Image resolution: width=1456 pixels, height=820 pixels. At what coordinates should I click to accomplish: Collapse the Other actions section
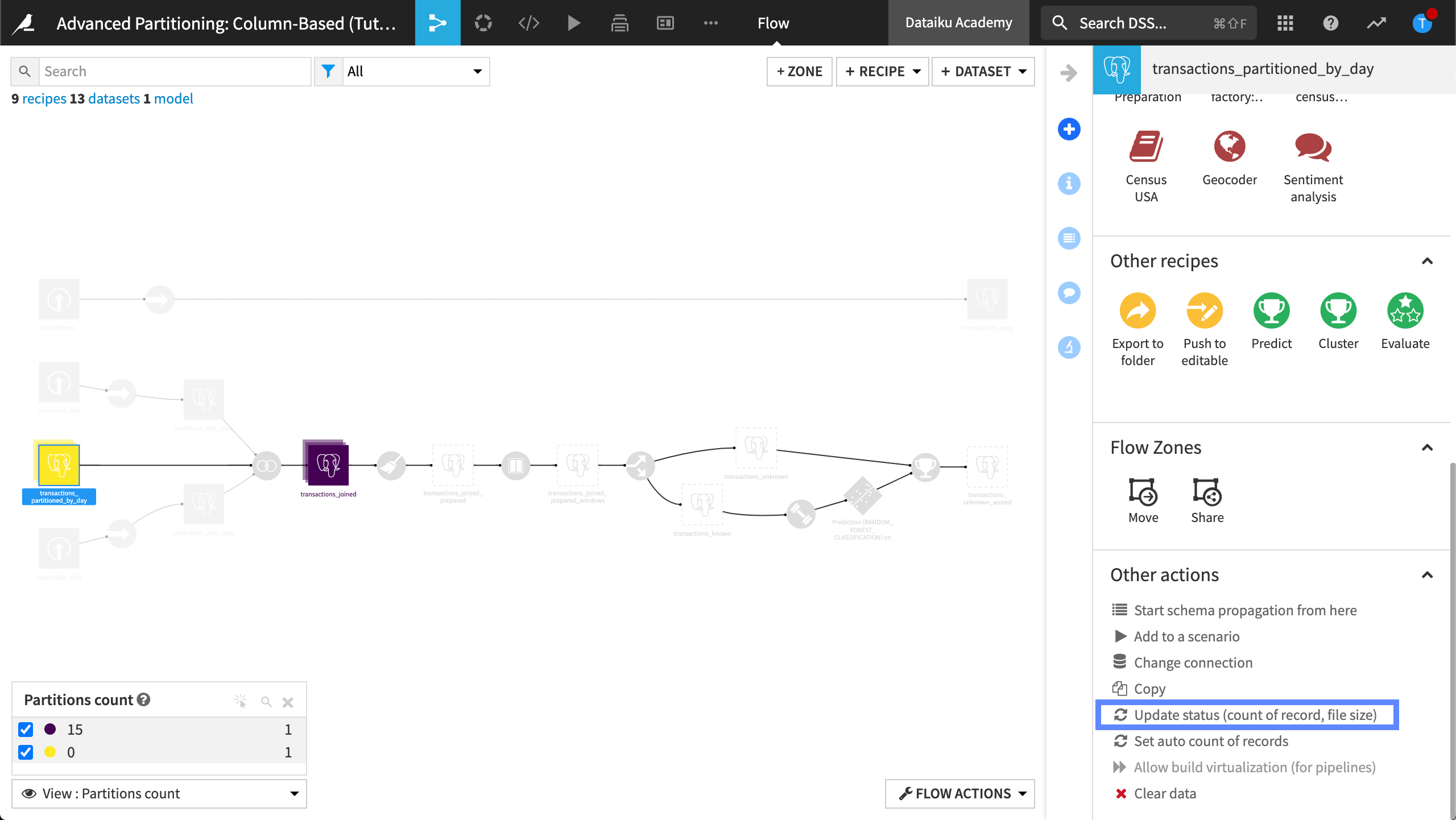tap(1427, 575)
